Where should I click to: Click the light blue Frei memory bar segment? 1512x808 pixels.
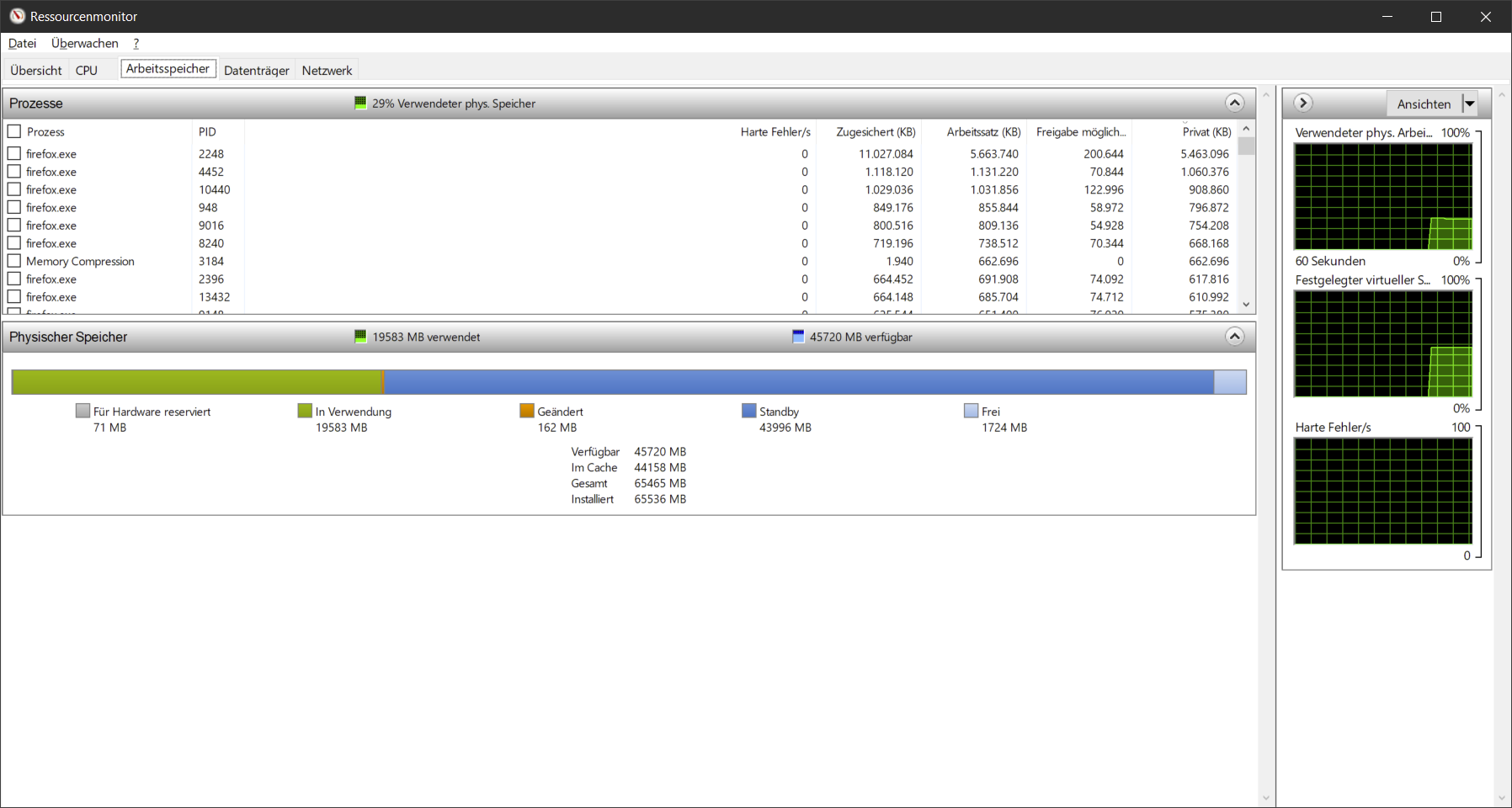coord(1230,382)
